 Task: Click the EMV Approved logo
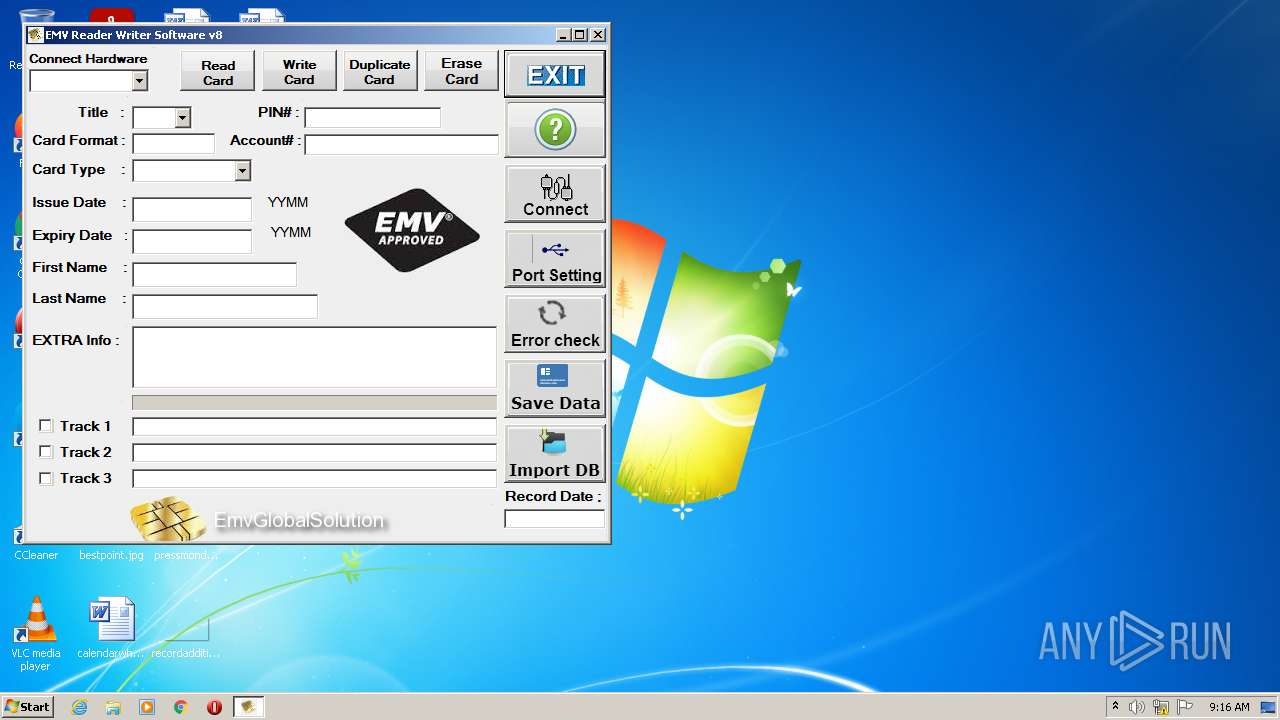tap(412, 230)
